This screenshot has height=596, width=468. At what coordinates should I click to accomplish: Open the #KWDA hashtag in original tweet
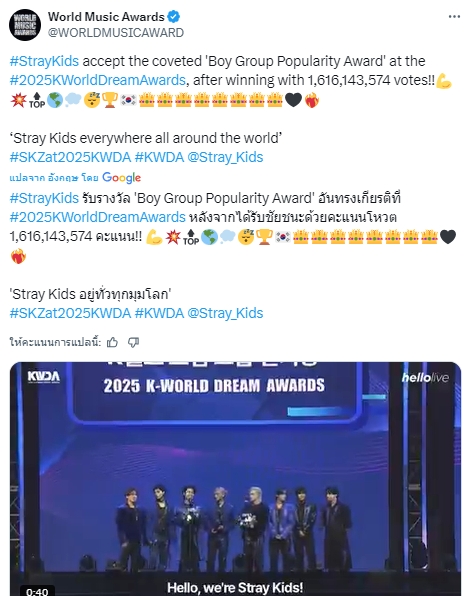[159, 157]
